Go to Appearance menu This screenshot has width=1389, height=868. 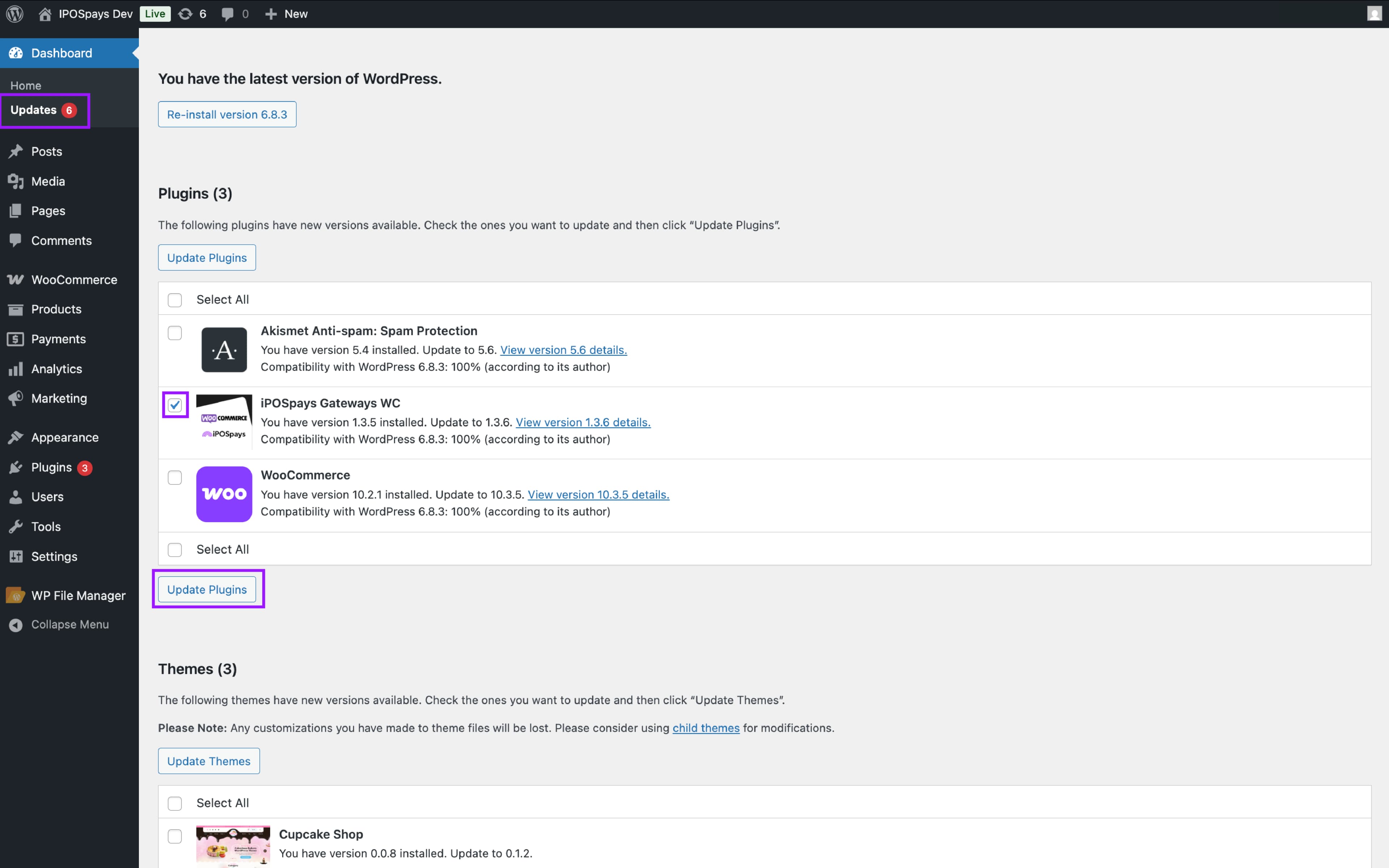coord(64,438)
